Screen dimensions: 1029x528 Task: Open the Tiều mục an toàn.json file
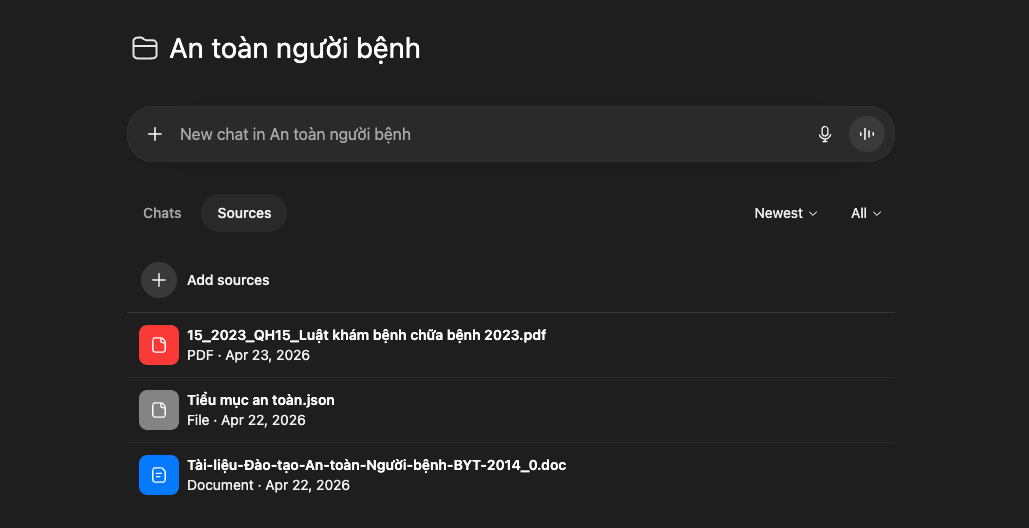coord(261,400)
